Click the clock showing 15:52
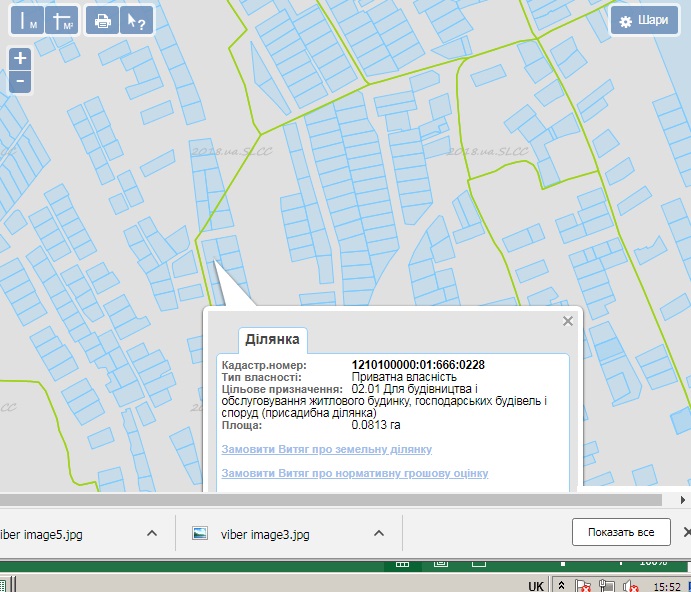 [667, 585]
